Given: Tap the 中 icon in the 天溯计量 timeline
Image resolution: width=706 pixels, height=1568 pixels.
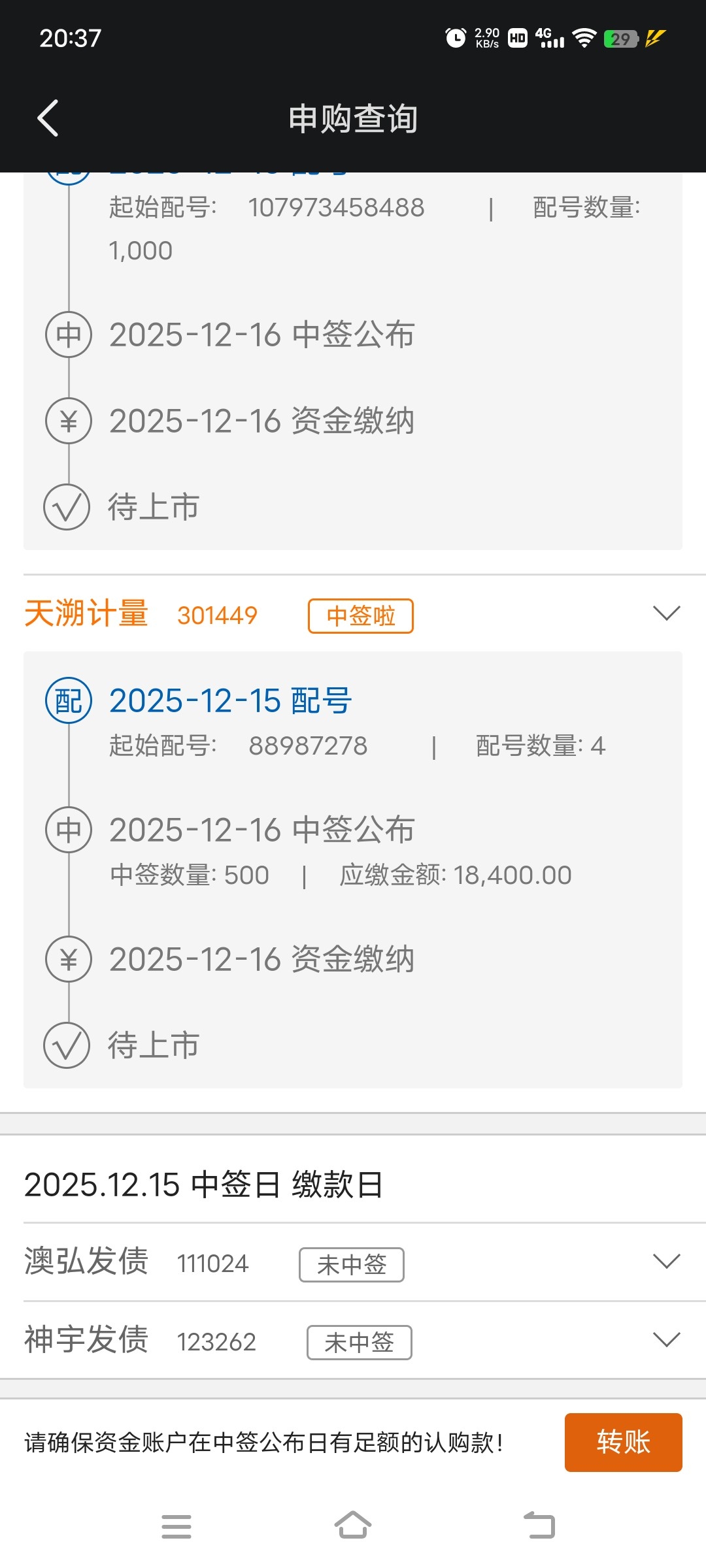Looking at the screenshot, I should tap(69, 830).
